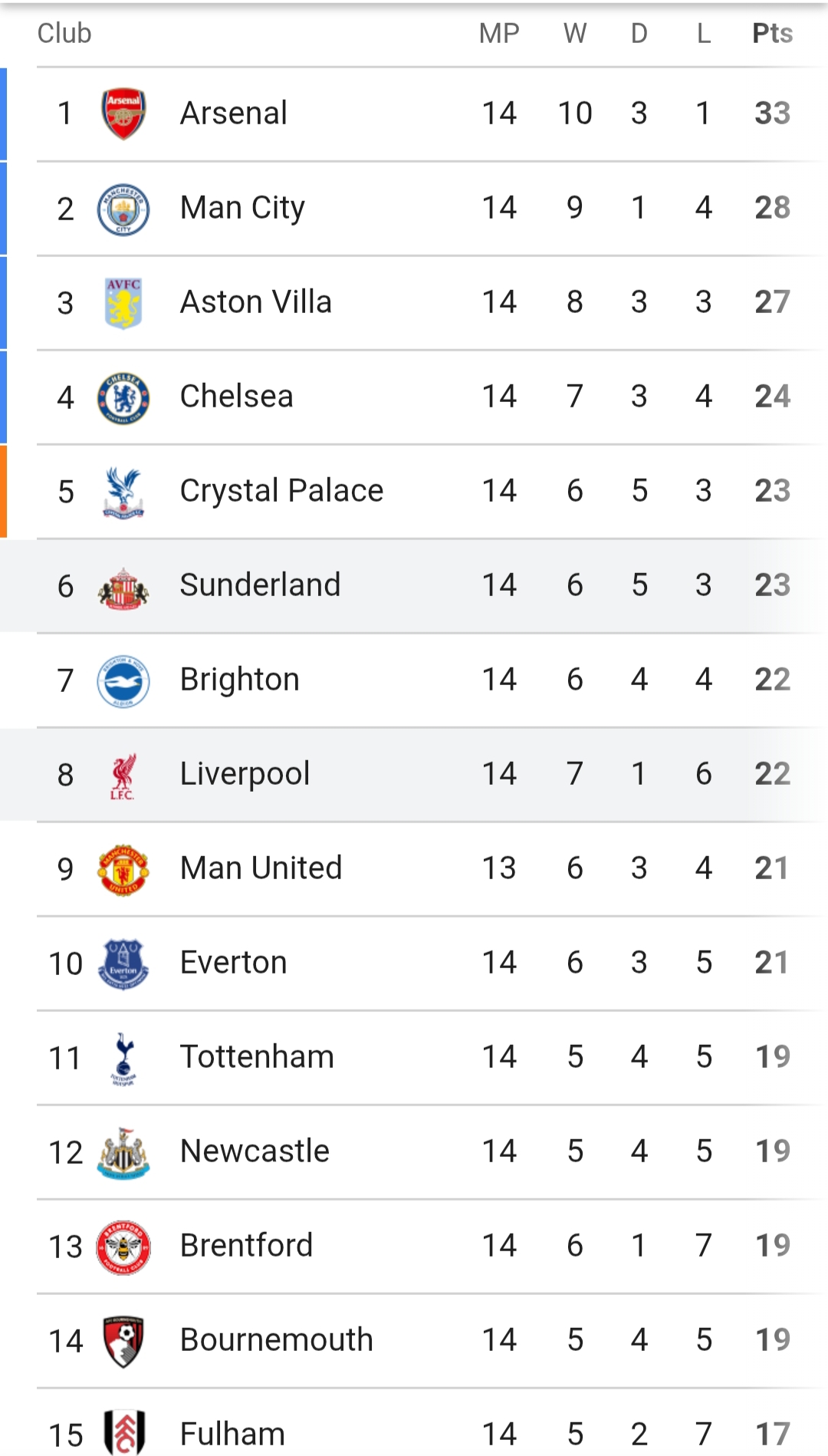Click the Chelsea club logo
This screenshot has height=1456, width=828.
click(123, 397)
